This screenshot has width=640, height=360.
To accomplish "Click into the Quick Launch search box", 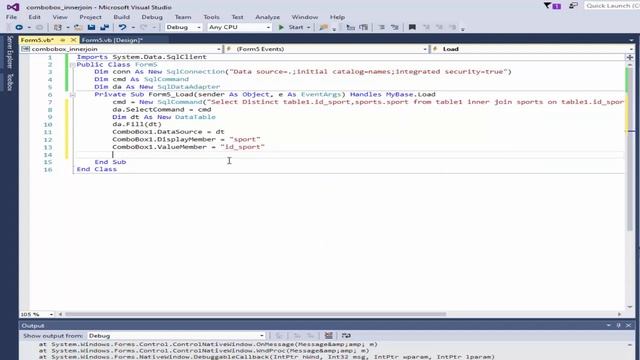I will (612, 6).
